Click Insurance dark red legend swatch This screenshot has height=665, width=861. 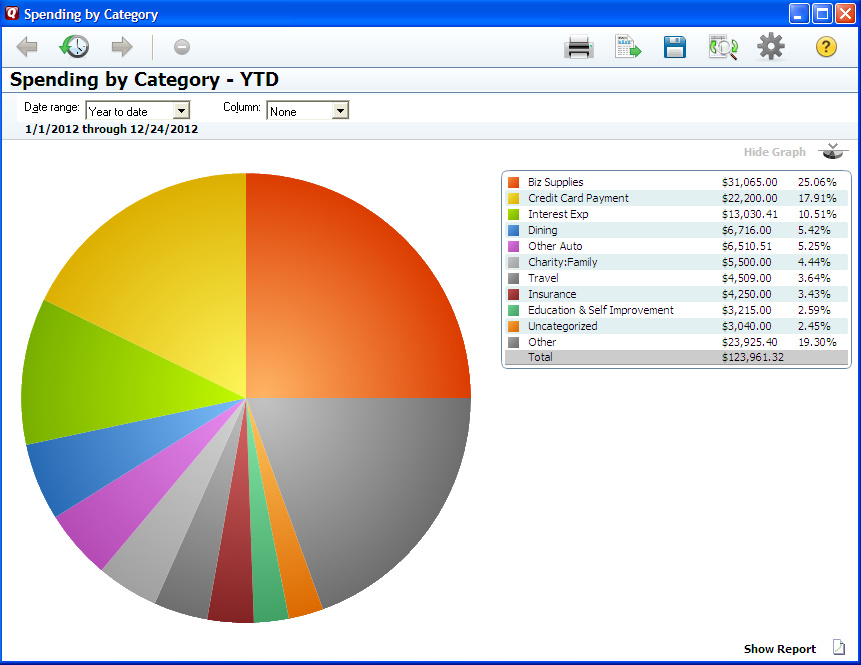[x=513, y=294]
